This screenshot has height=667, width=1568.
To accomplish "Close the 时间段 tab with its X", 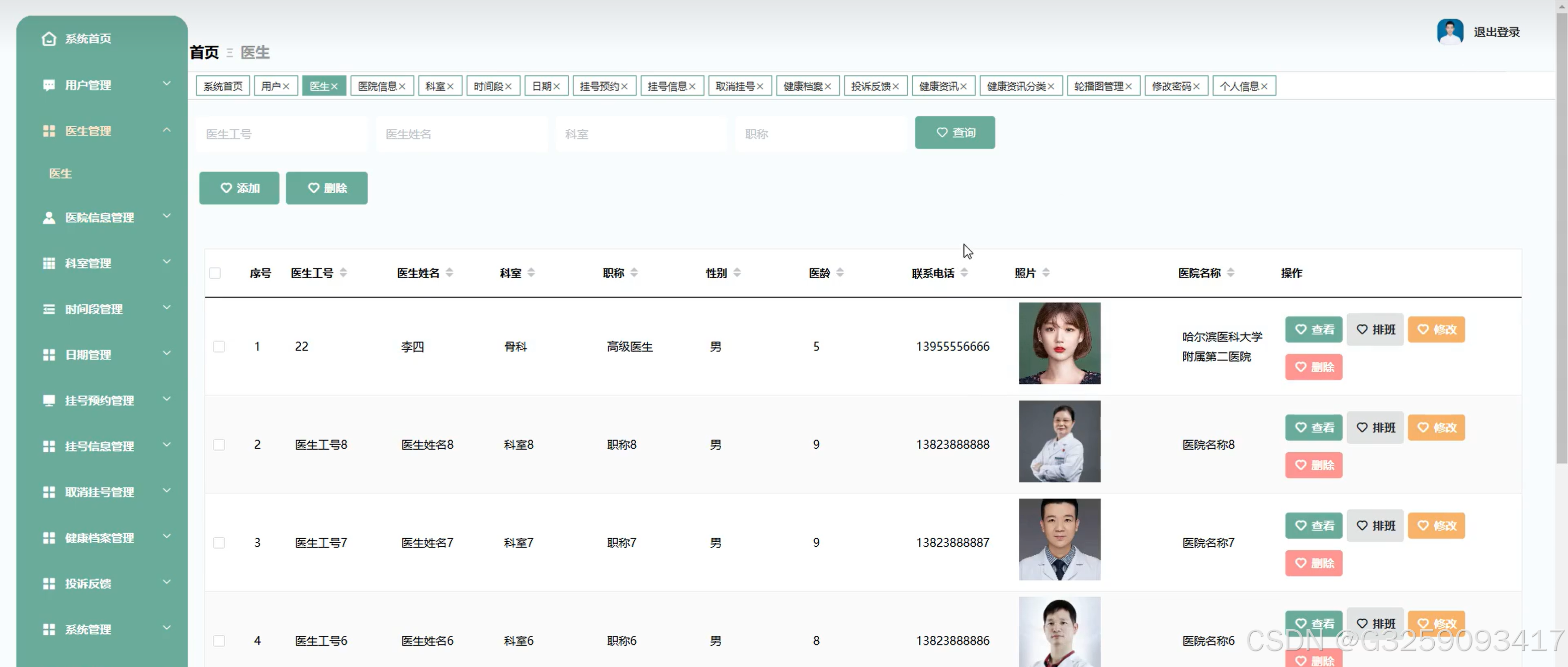I will (508, 87).
